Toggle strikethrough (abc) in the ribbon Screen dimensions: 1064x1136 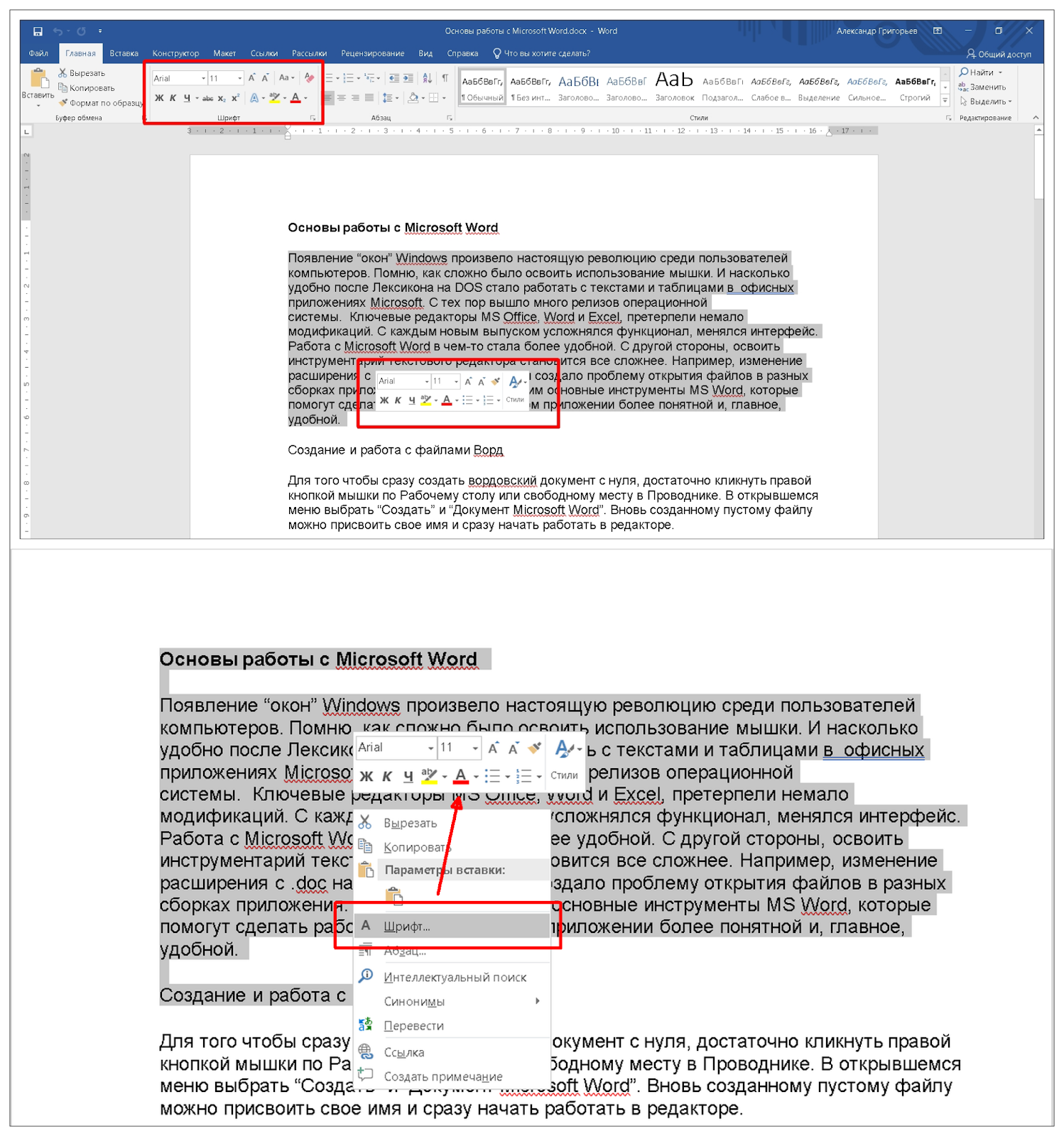(x=207, y=99)
